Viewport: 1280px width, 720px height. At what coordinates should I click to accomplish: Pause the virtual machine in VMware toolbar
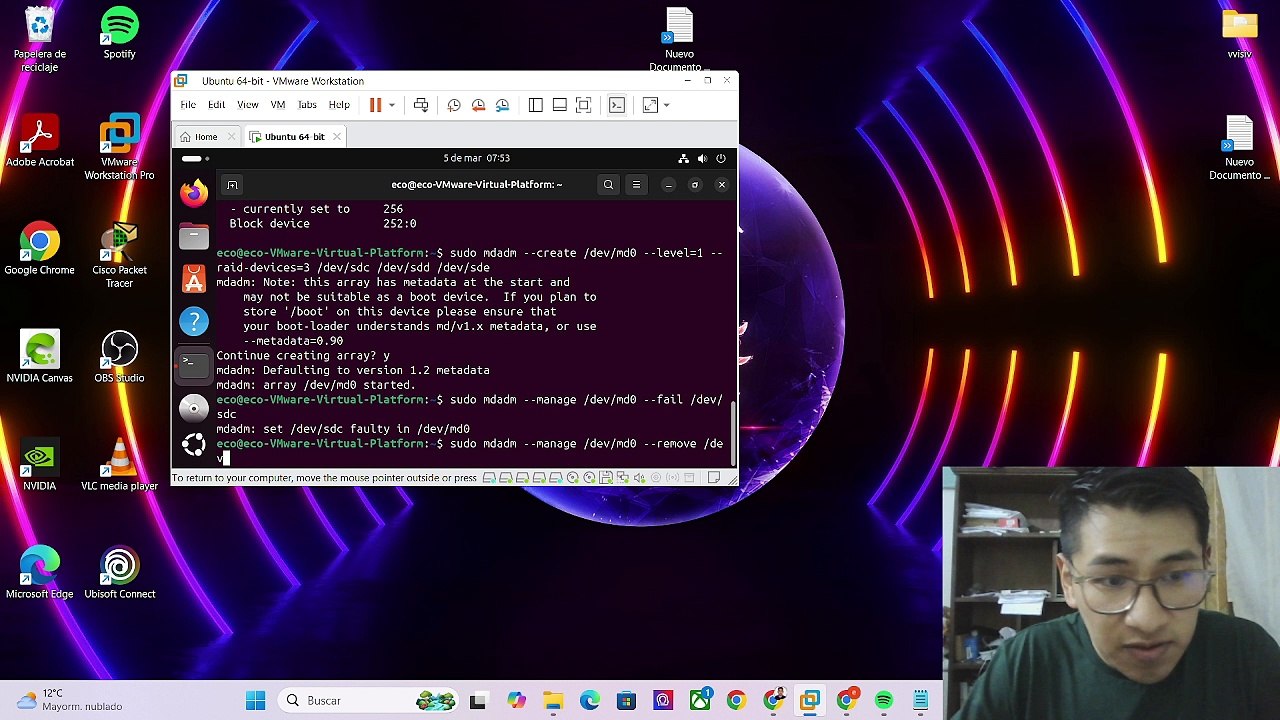pyautogui.click(x=376, y=105)
